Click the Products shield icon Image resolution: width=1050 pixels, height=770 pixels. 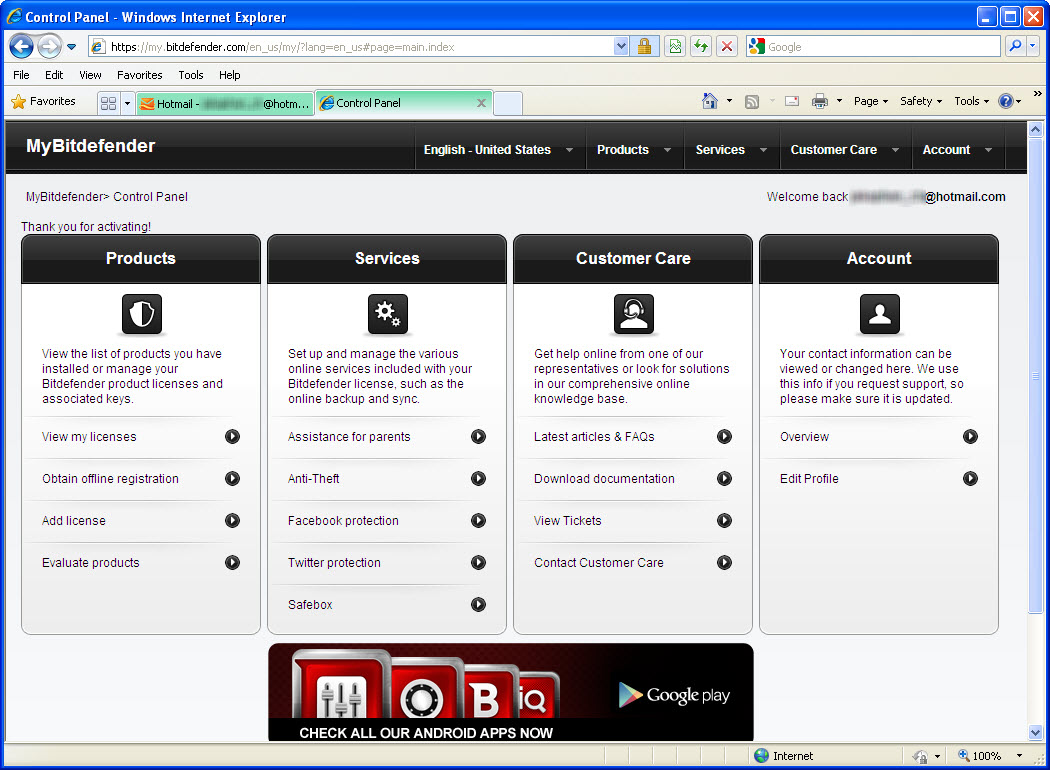click(x=141, y=314)
